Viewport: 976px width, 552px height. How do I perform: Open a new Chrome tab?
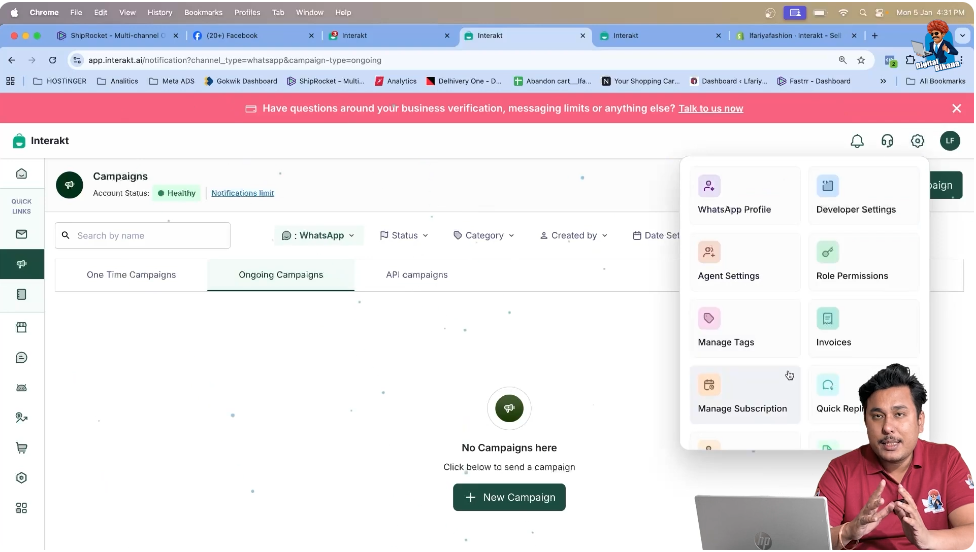pyautogui.click(x=875, y=35)
